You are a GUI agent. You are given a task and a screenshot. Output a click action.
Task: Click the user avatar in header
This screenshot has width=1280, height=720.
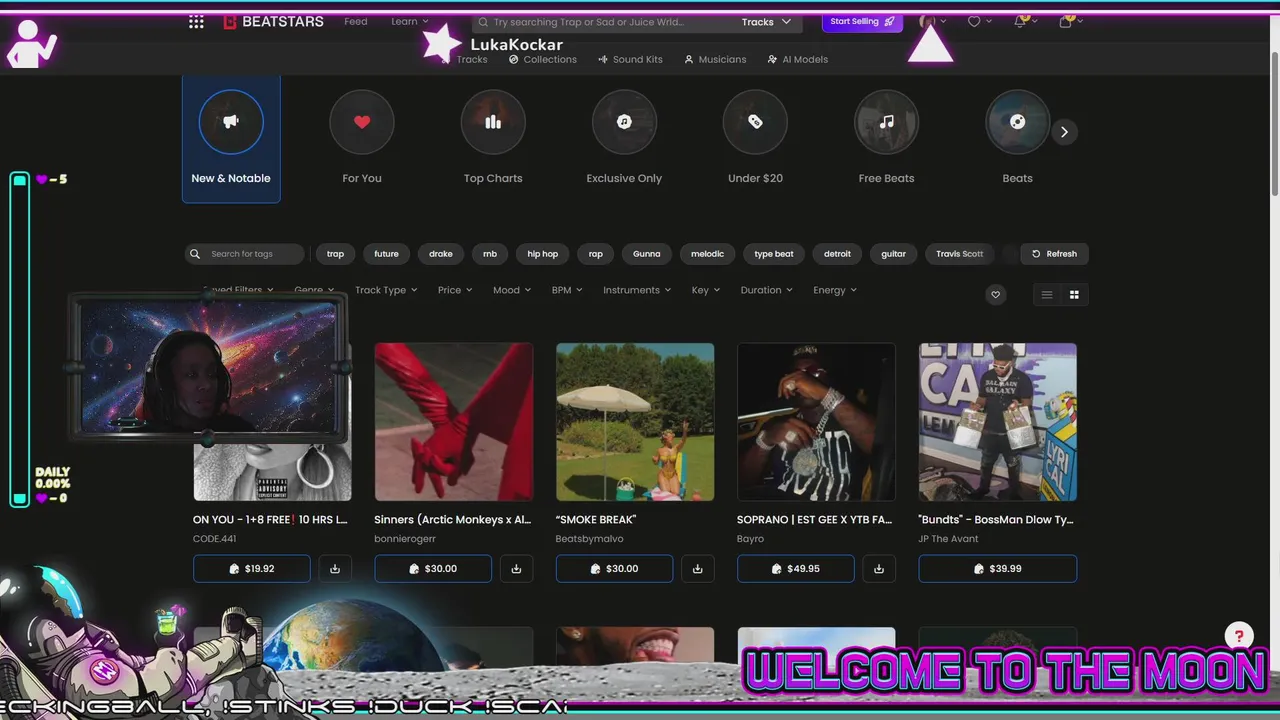(x=928, y=21)
